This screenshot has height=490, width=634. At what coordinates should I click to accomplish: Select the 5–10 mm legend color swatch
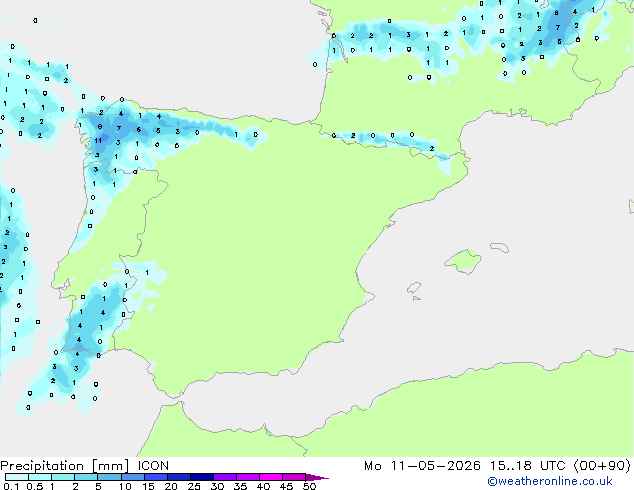tap(109, 477)
